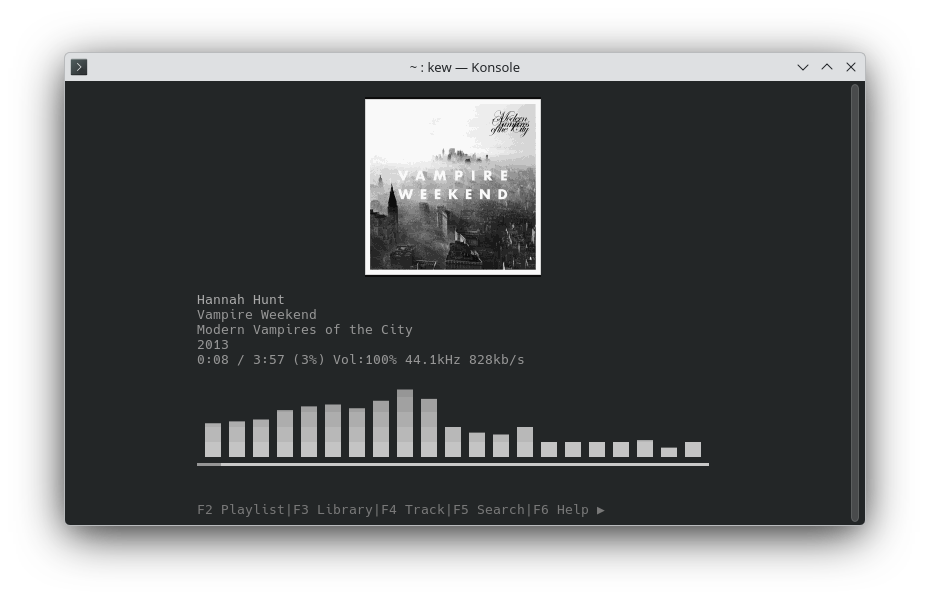Click the arrow after F6 Help
Image resolution: width=930 pixels, height=602 pixels.
(600, 510)
